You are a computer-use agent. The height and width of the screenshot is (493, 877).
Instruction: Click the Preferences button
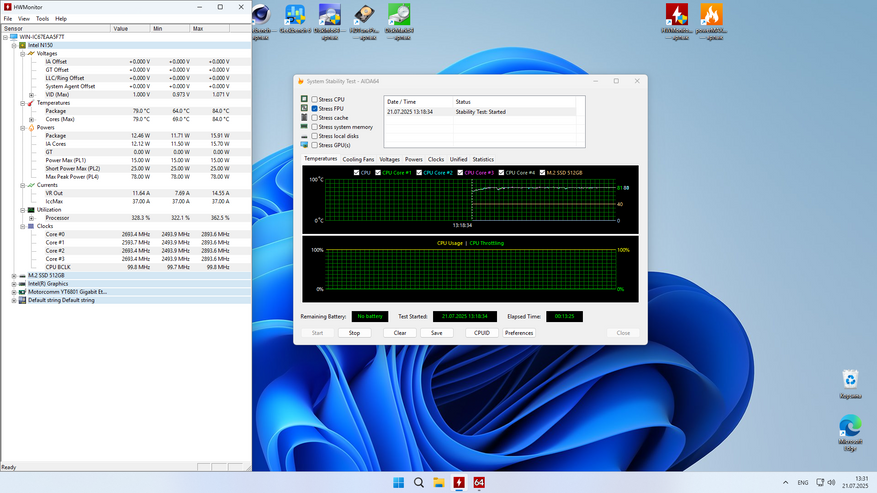pyautogui.click(x=519, y=333)
